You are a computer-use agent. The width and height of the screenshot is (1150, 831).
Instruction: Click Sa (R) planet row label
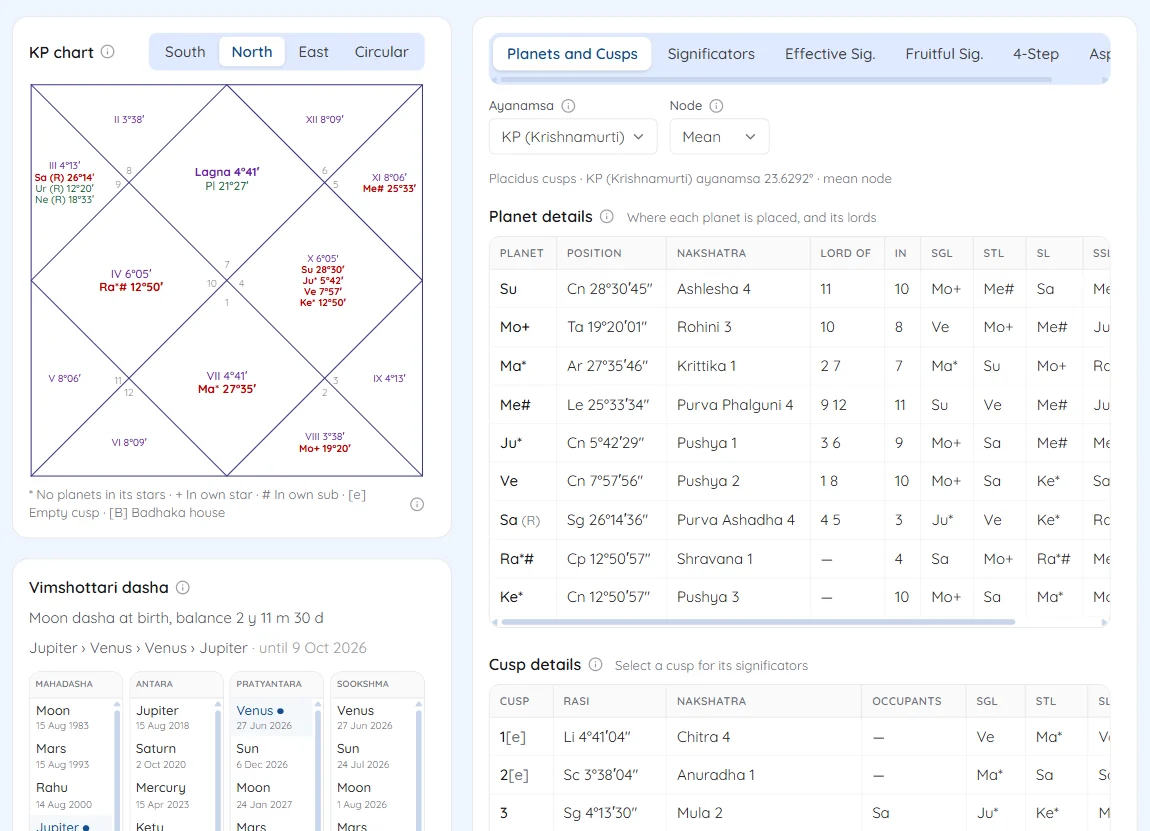[x=520, y=520]
